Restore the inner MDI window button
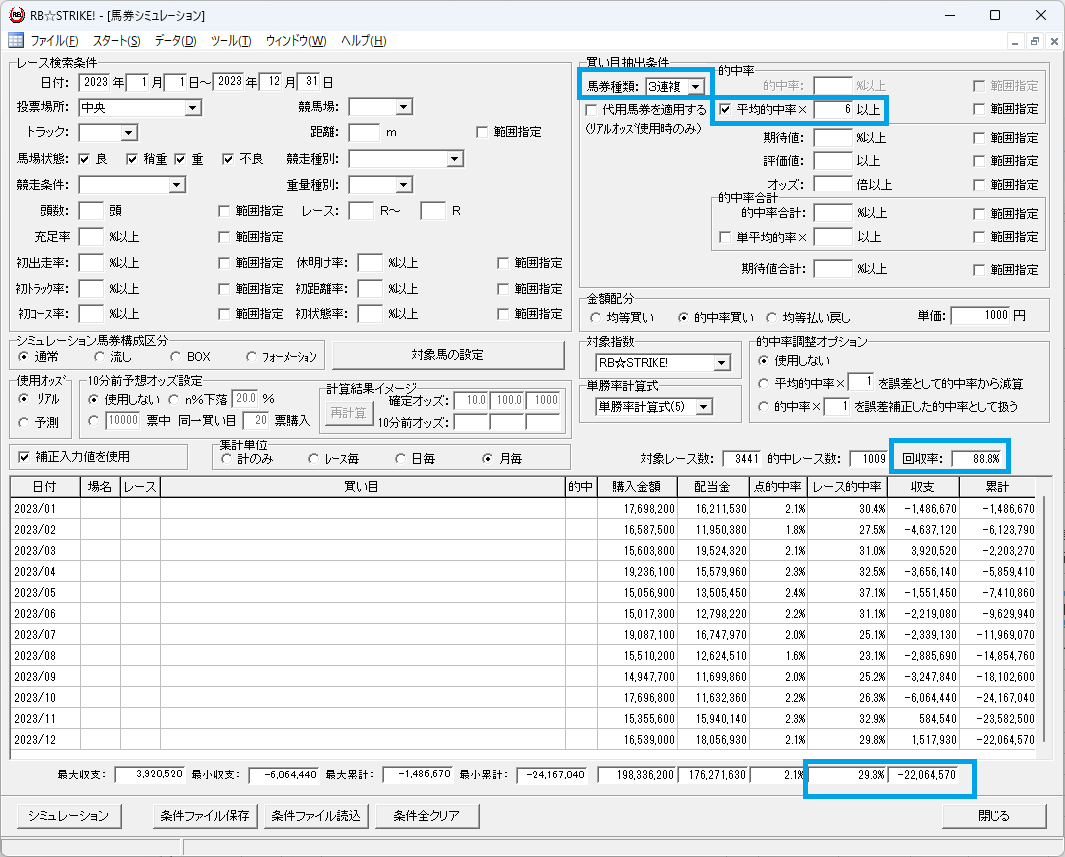1065x857 pixels. tap(1034, 41)
